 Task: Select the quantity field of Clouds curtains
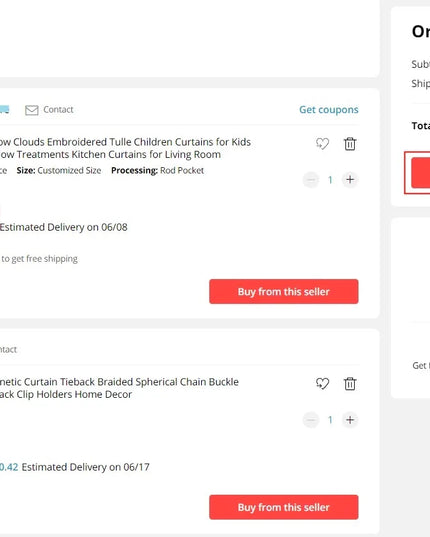coord(330,179)
